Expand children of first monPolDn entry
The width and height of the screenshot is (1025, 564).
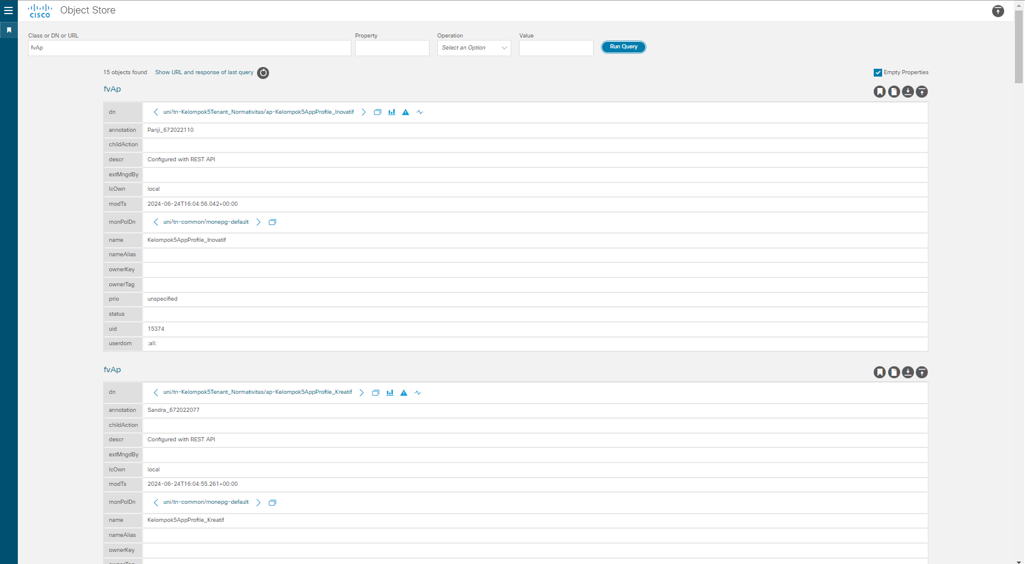click(258, 222)
